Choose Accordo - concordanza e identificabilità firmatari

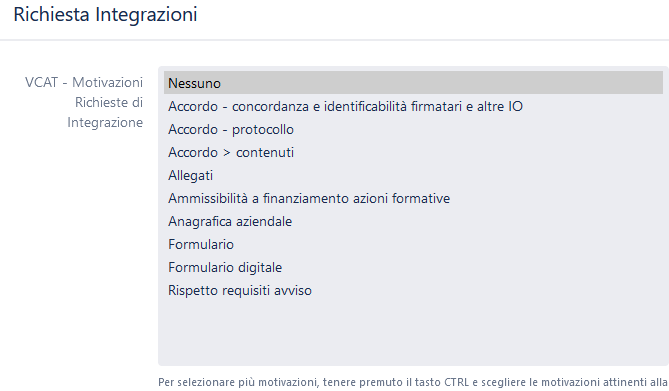[x=413, y=106]
